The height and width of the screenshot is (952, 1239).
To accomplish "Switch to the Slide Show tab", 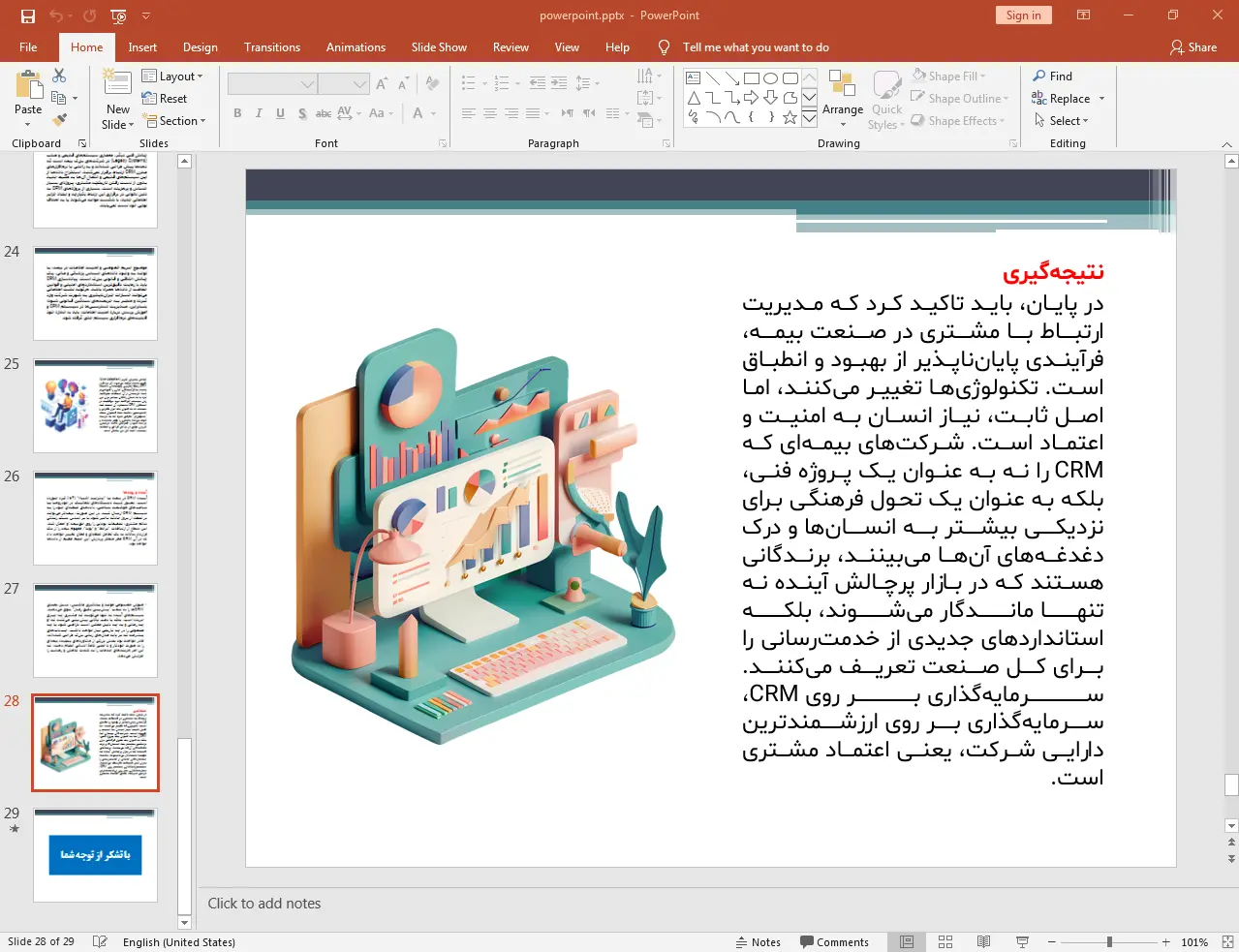I will [439, 47].
